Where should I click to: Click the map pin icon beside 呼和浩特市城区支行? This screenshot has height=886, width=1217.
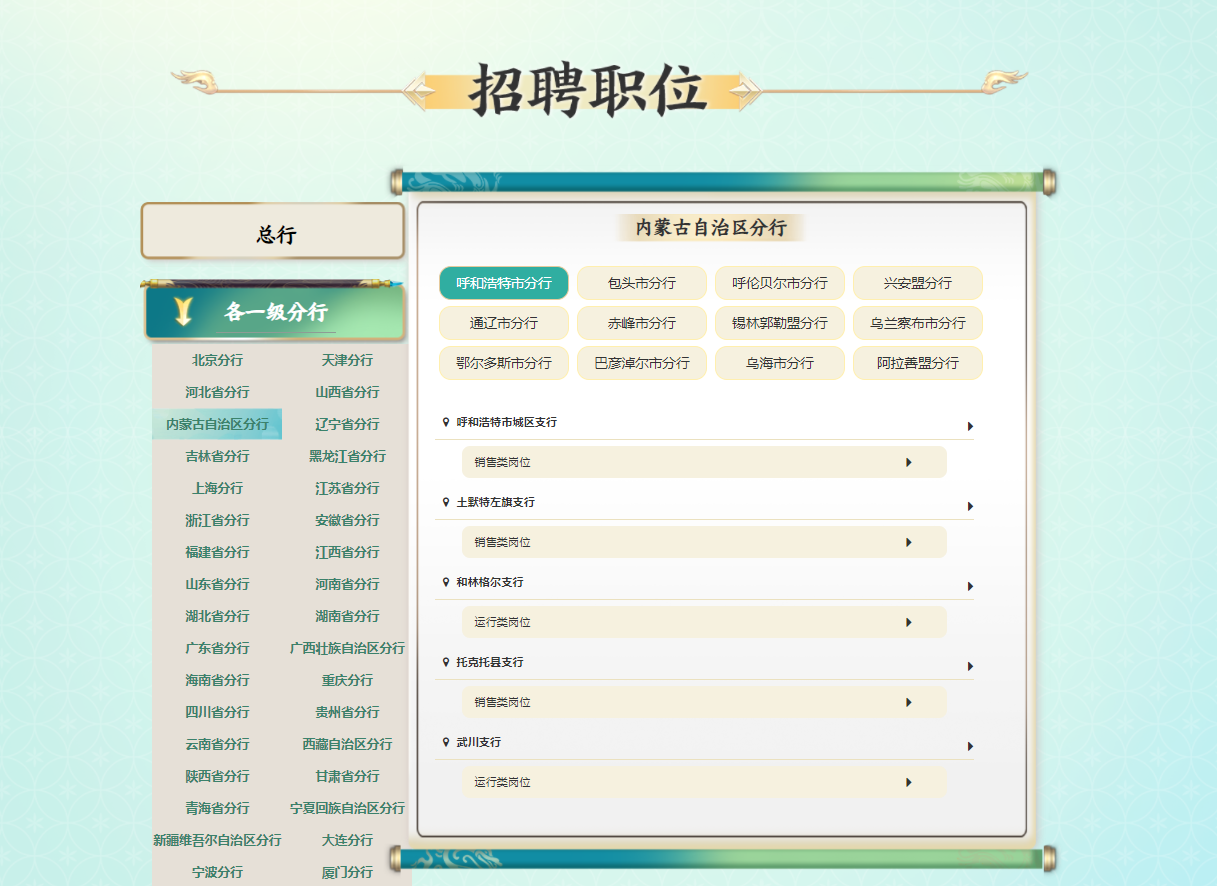446,422
